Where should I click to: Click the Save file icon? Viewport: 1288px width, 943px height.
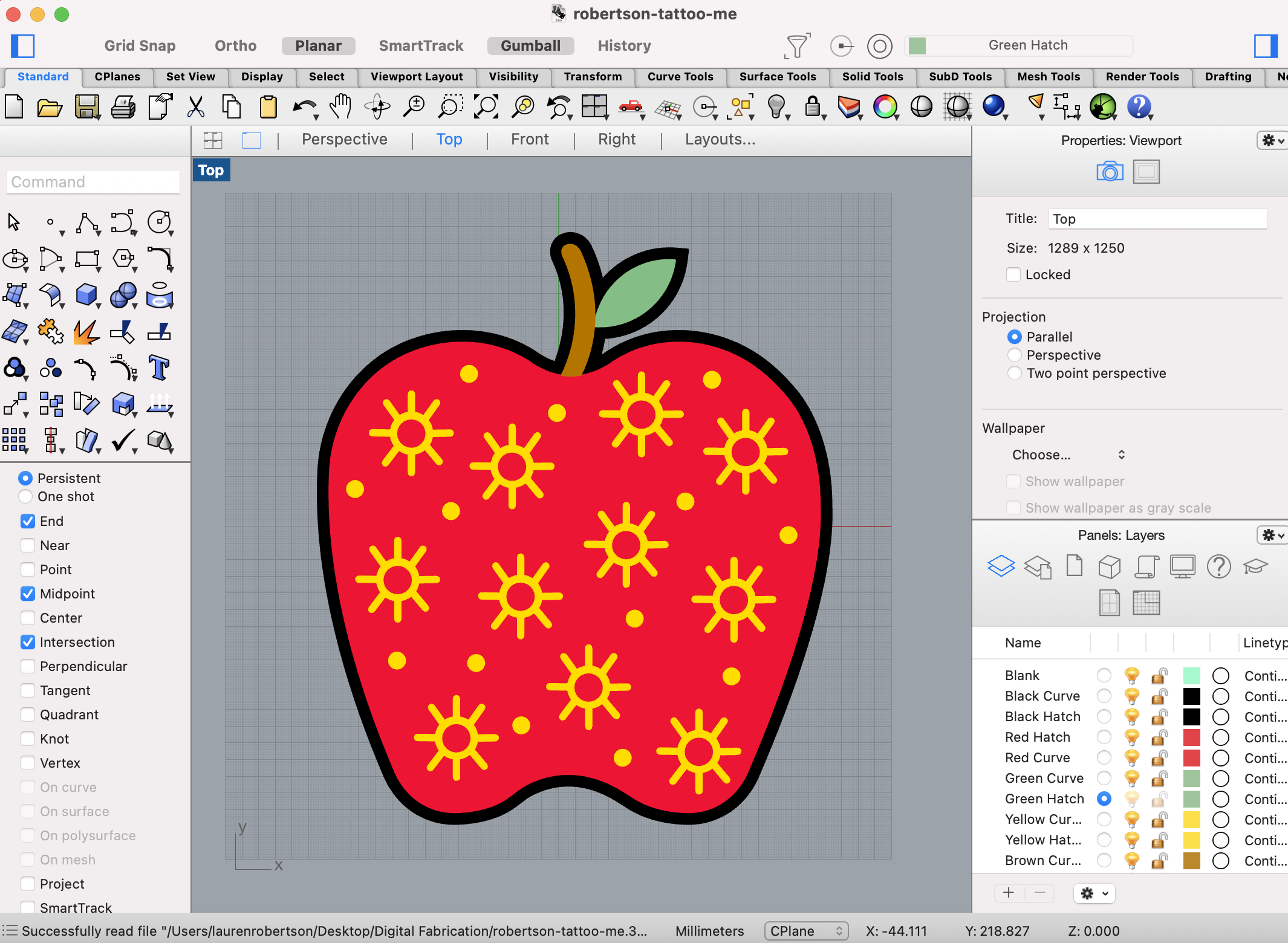click(87, 107)
